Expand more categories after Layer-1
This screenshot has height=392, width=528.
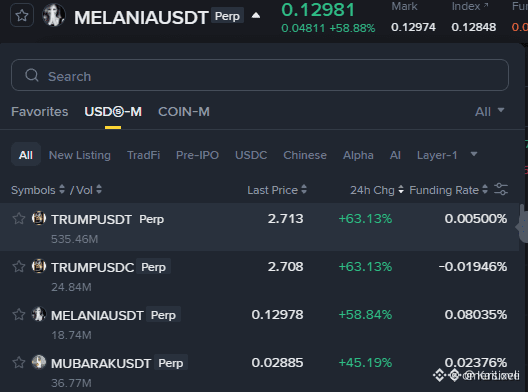click(x=474, y=154)
